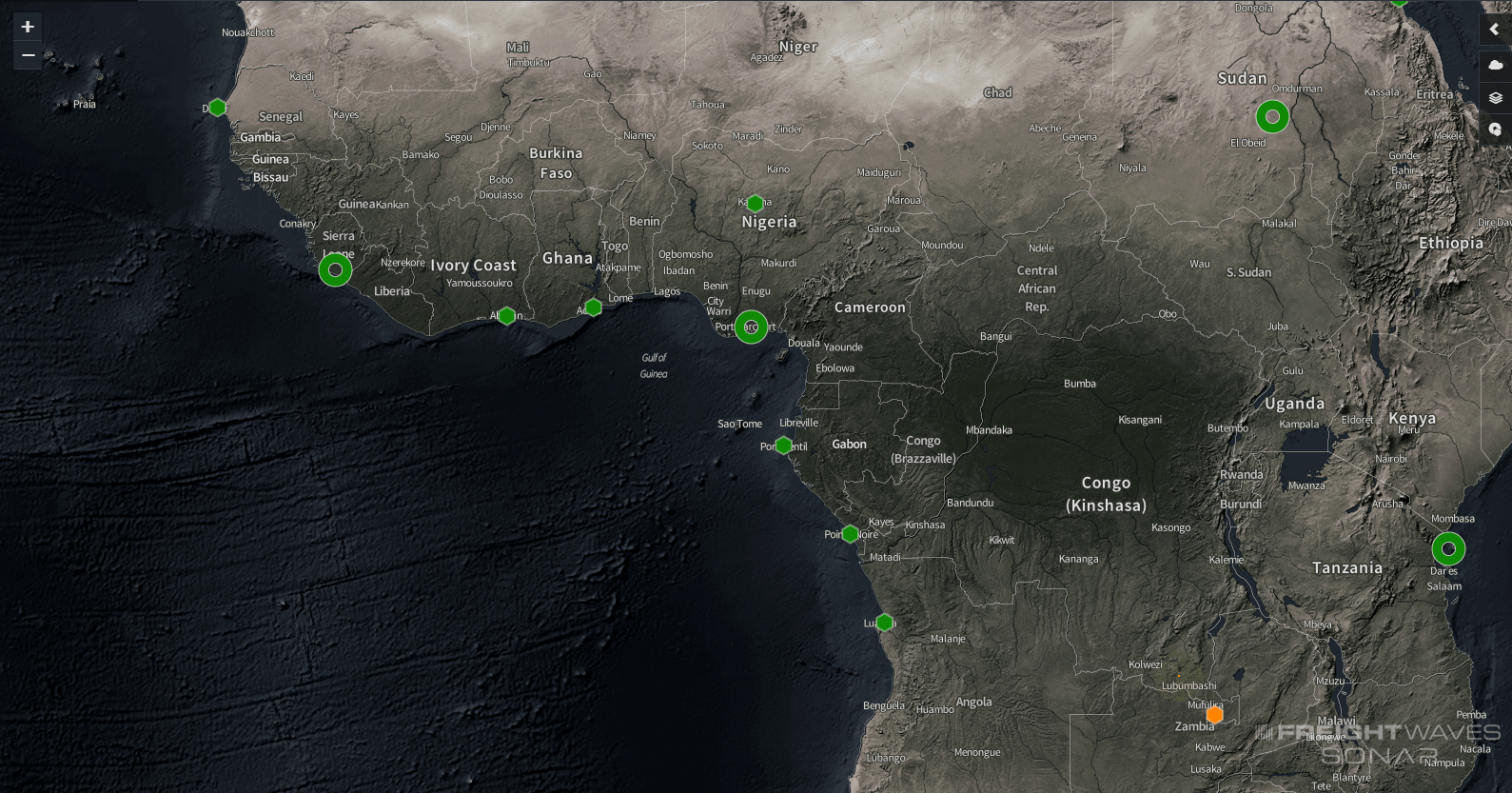Click the Congo (Kinshasa) country label
This screenshot has height=793, width=1512.
1106,494
